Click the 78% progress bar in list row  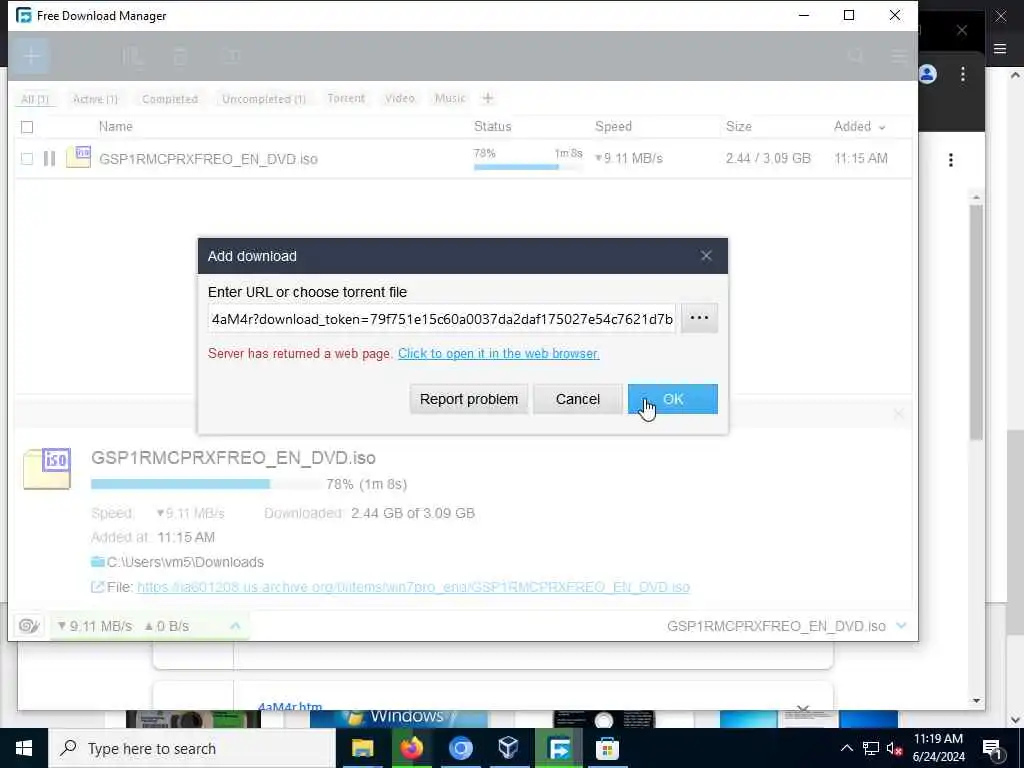[x=528, y=167]
